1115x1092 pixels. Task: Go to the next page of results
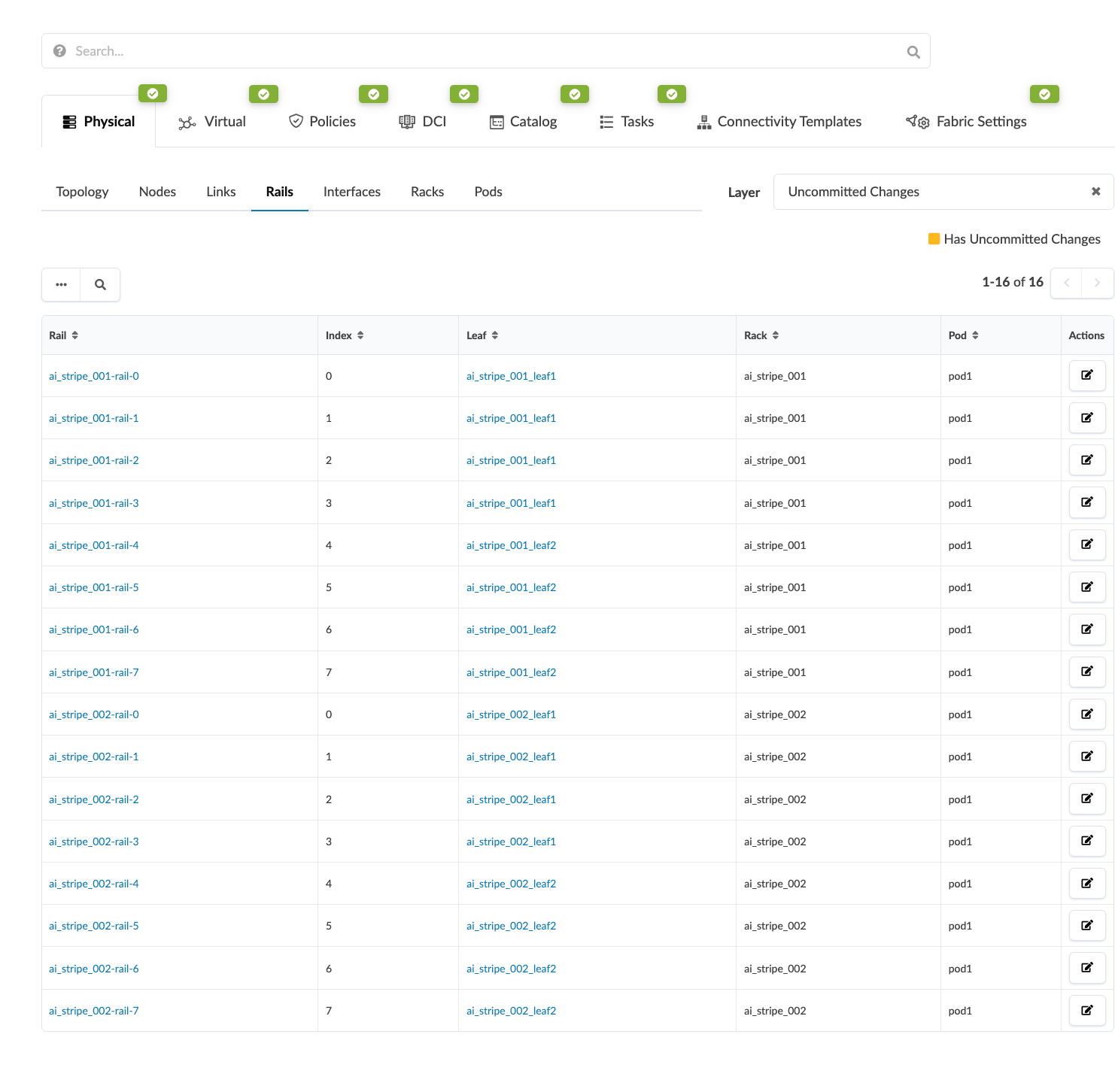click(x=1097, y=283)
